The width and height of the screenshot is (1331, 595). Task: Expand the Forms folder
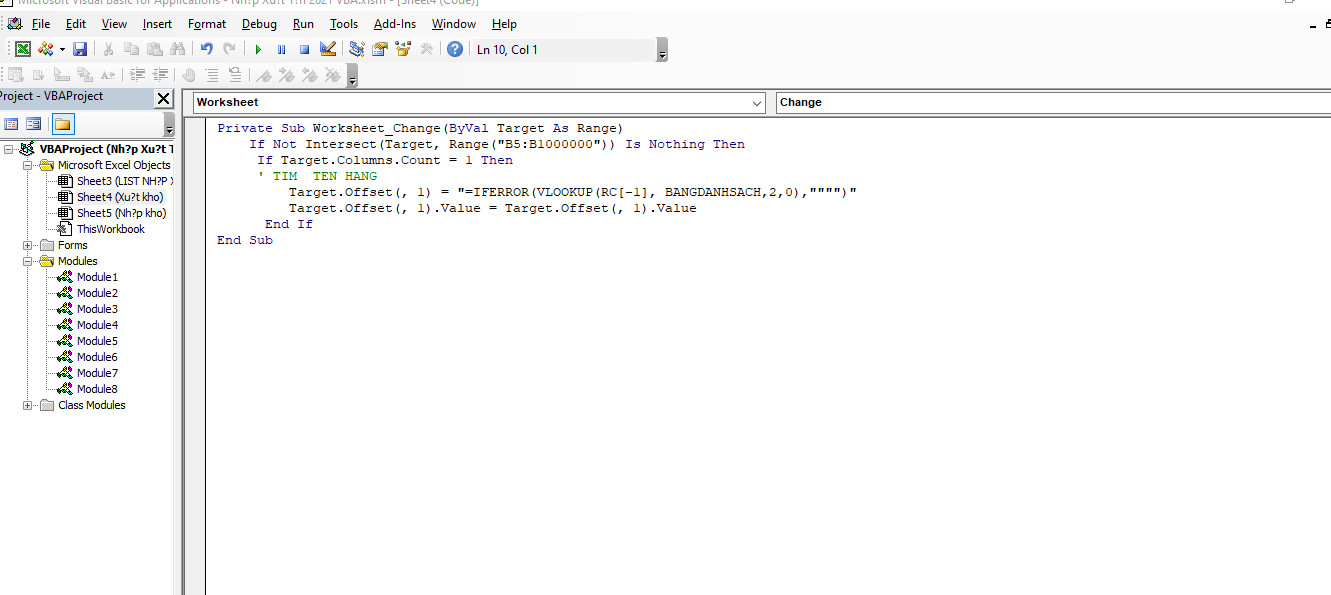(x=29, y=245)
